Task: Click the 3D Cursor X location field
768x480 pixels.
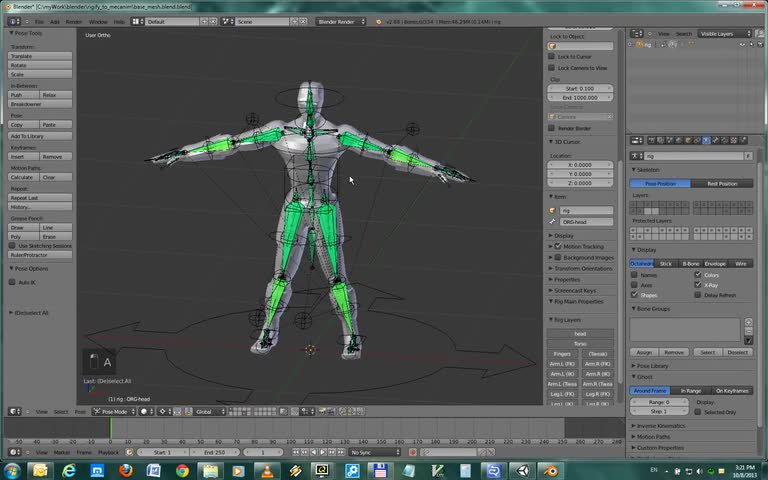Action: 580,165
